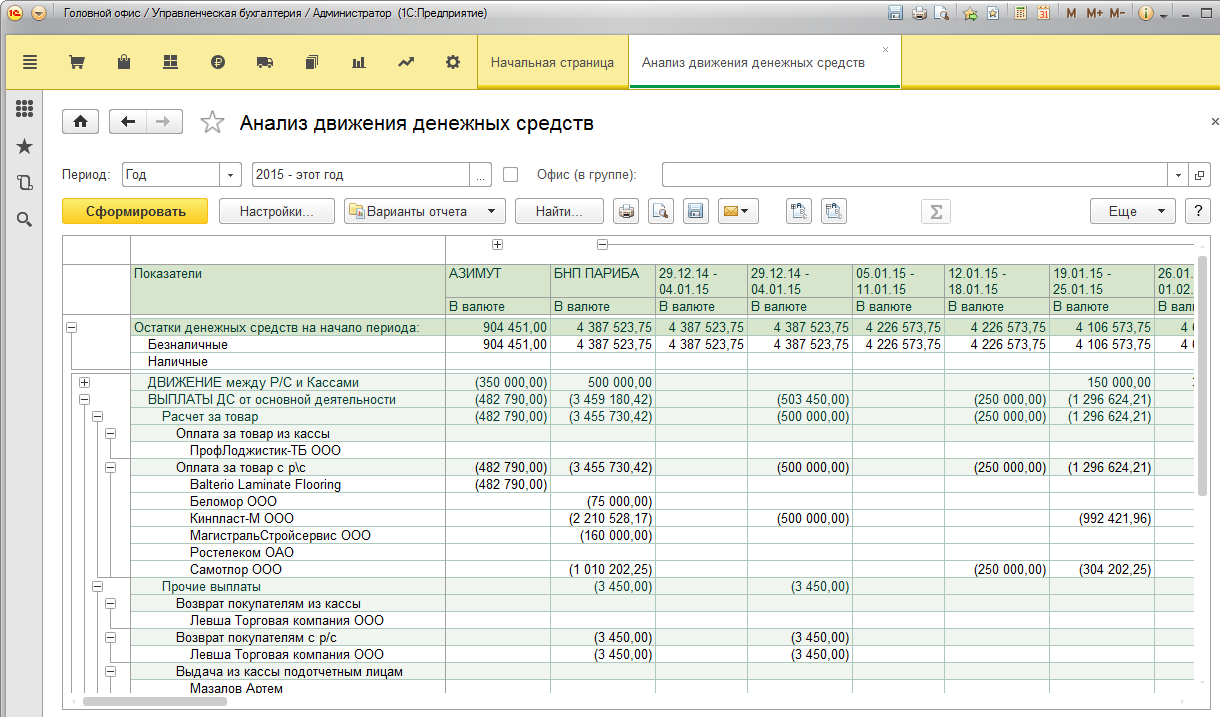The height and width of the screenshot is (717, 1220).
Task: Click the M+ memory add button
Action: tap(1094, 13)
